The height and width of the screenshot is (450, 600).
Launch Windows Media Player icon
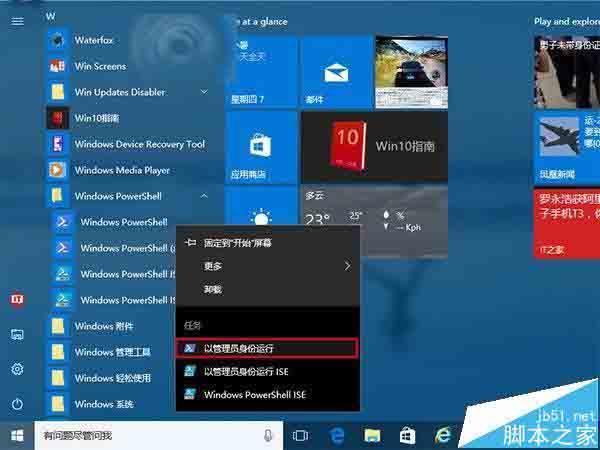tap(58, 170)
